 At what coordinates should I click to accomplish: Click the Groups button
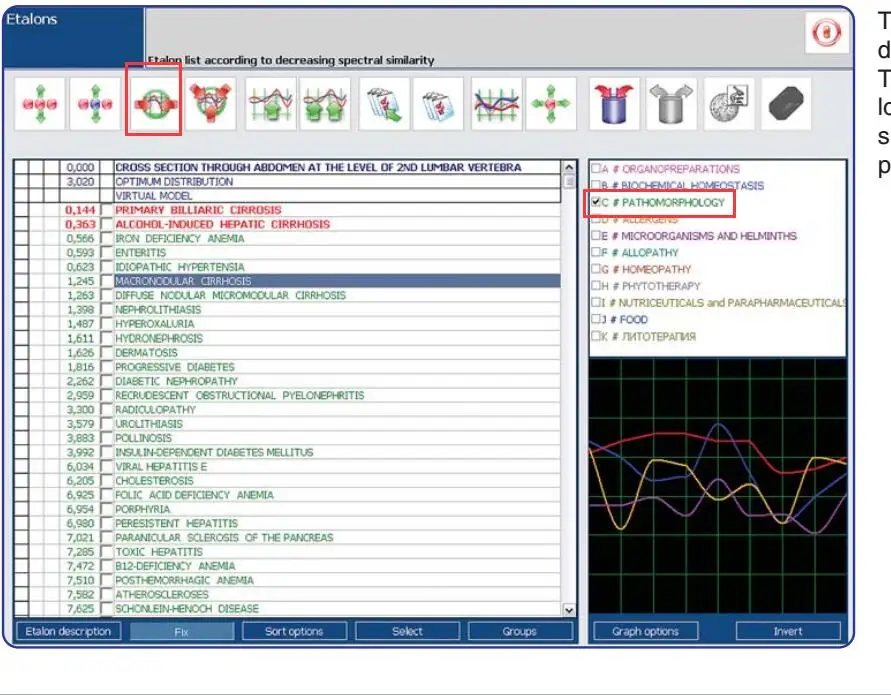[x=520, y=632]
